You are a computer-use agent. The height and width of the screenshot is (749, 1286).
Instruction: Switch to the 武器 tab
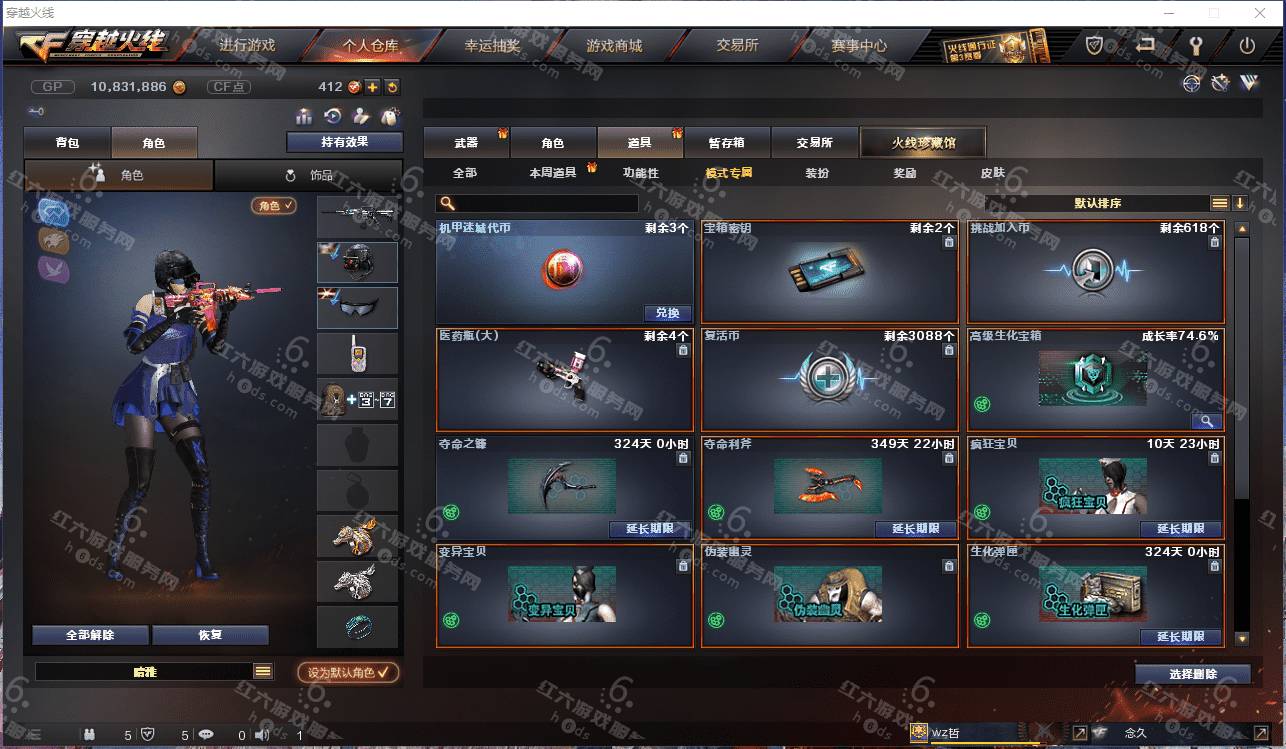coord(466,143)
